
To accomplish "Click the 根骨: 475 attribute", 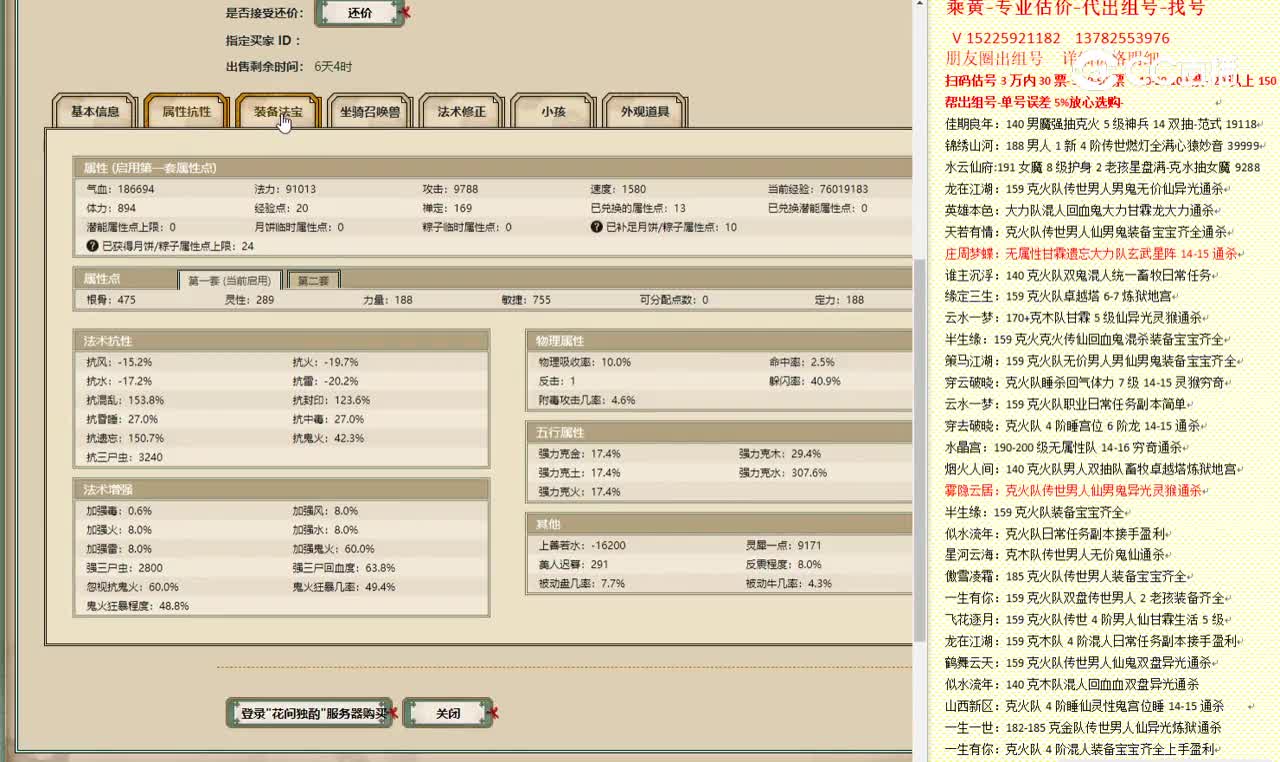I will click(x=111, y=300).
